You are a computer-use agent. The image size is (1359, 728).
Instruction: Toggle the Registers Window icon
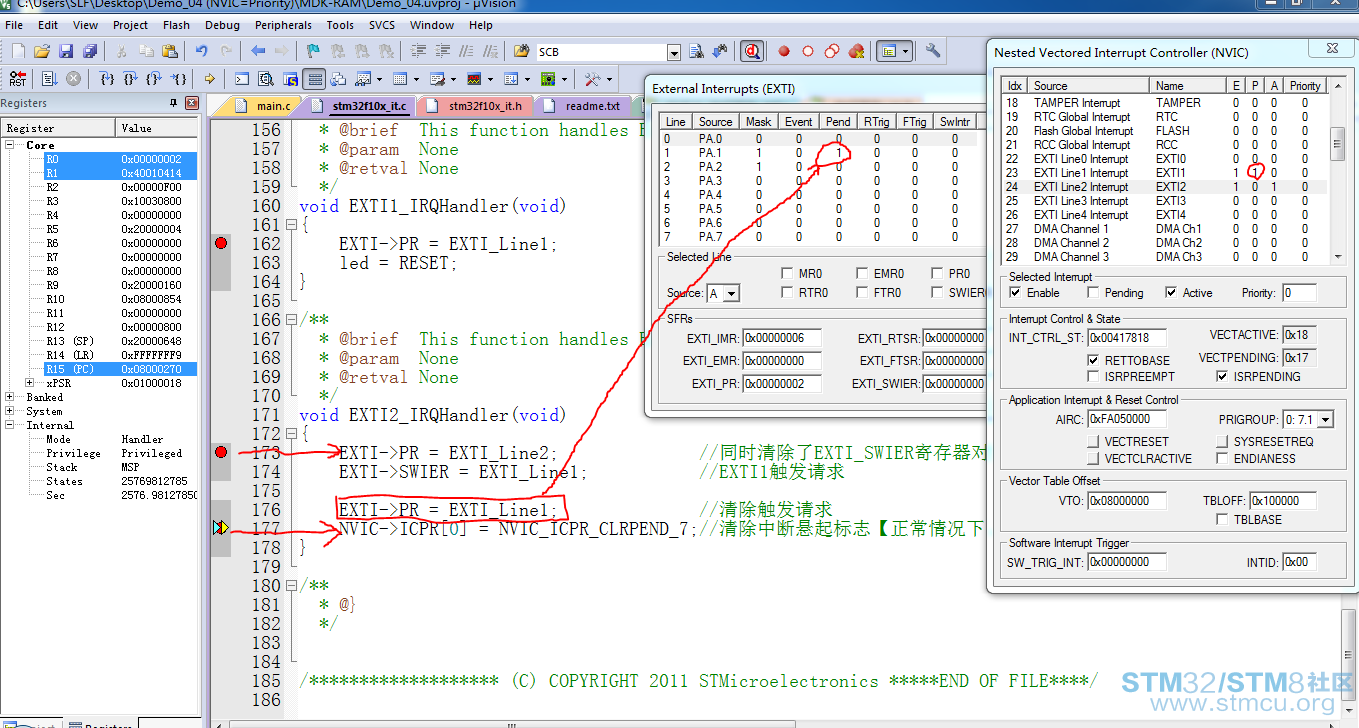coord(314,79)
